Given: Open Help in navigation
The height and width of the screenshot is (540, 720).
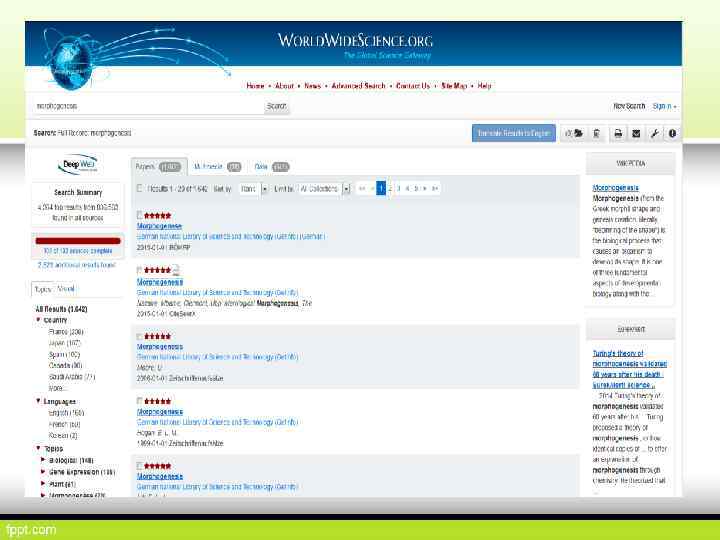Looking at the screenshot, I should pos(484,86).
